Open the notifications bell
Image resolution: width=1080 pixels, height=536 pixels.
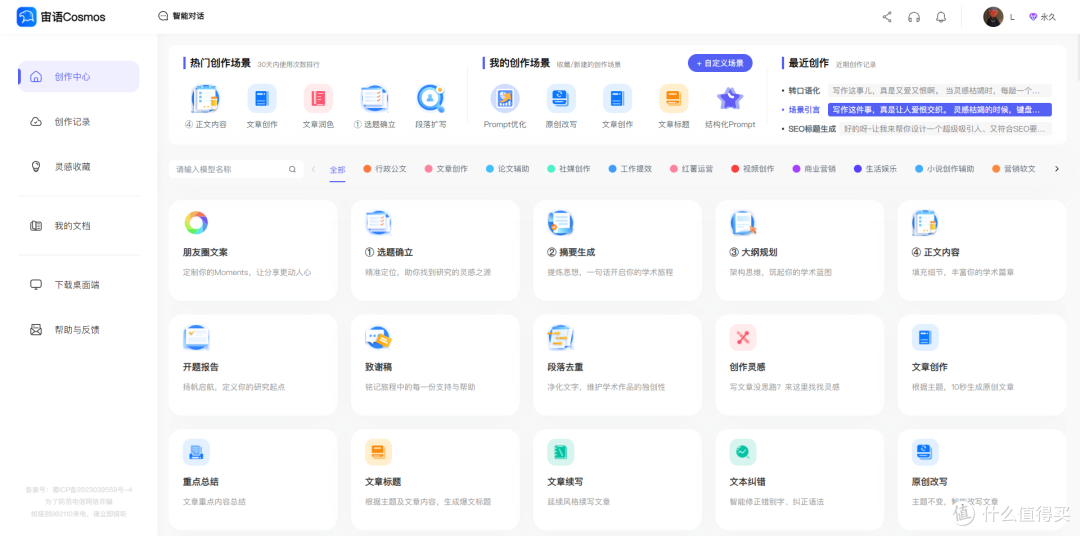(x=940, y=17)
